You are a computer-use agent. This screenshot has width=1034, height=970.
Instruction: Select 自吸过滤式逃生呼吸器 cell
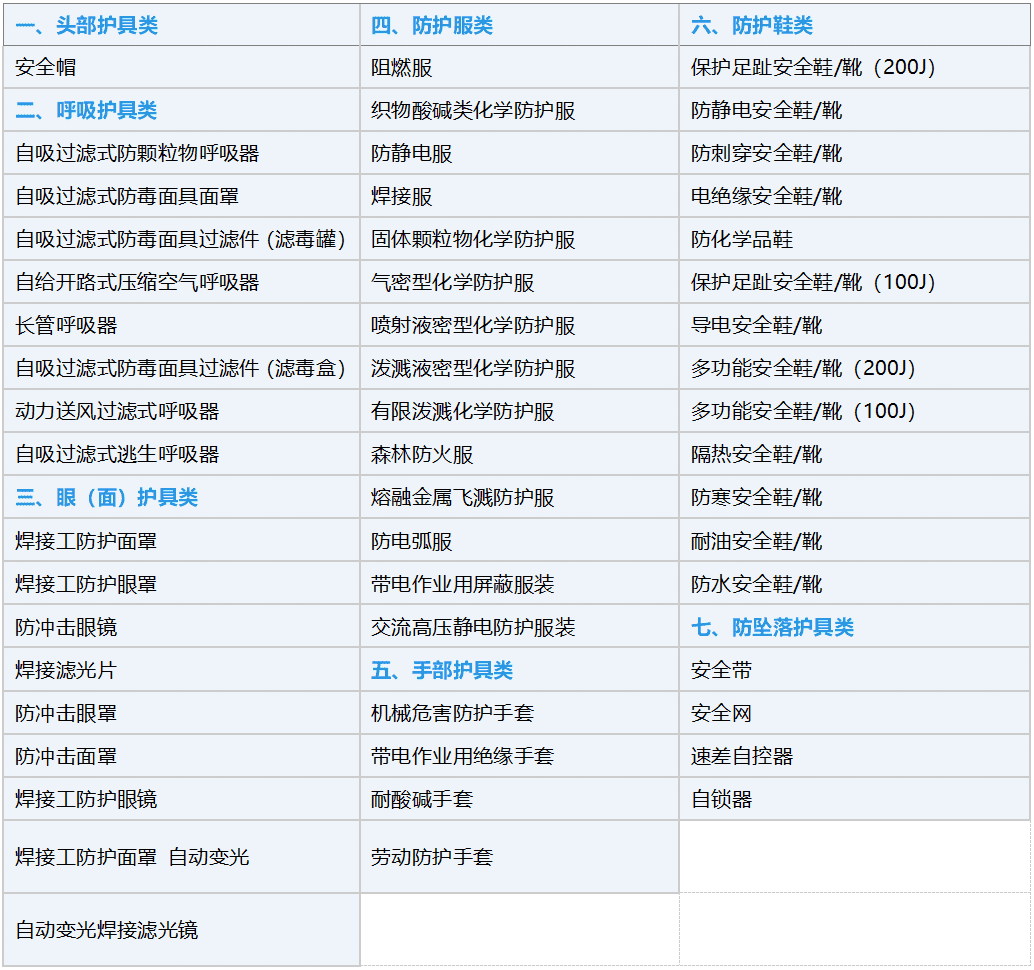(181, 454)
